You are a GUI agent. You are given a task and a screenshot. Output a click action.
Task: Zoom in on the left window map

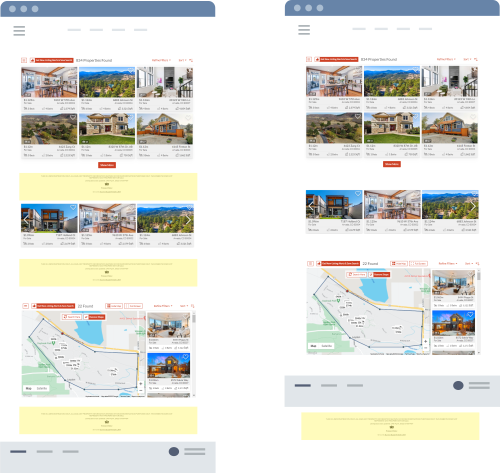click(141, 384)
